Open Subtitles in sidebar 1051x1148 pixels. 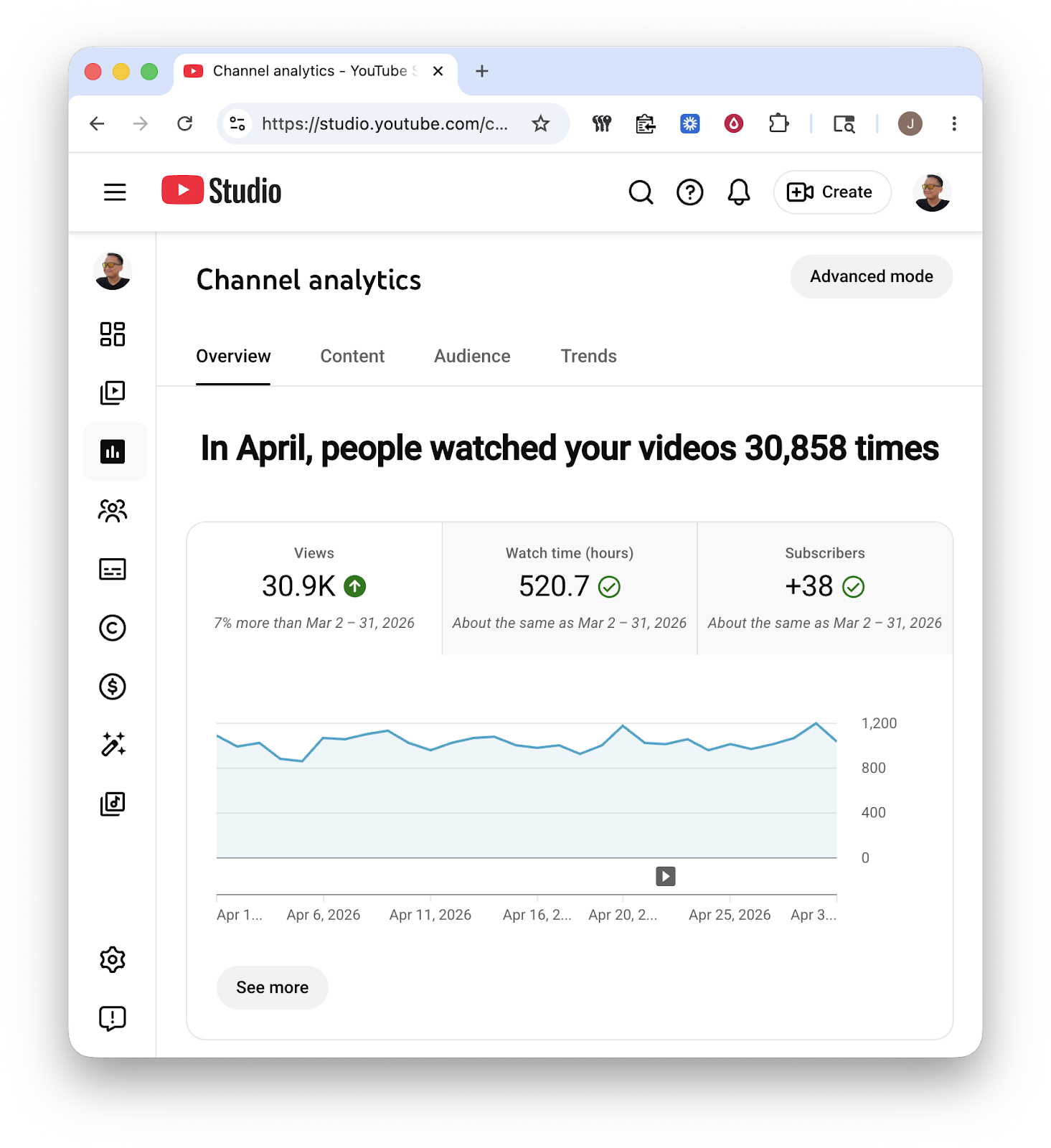[113, 569]
